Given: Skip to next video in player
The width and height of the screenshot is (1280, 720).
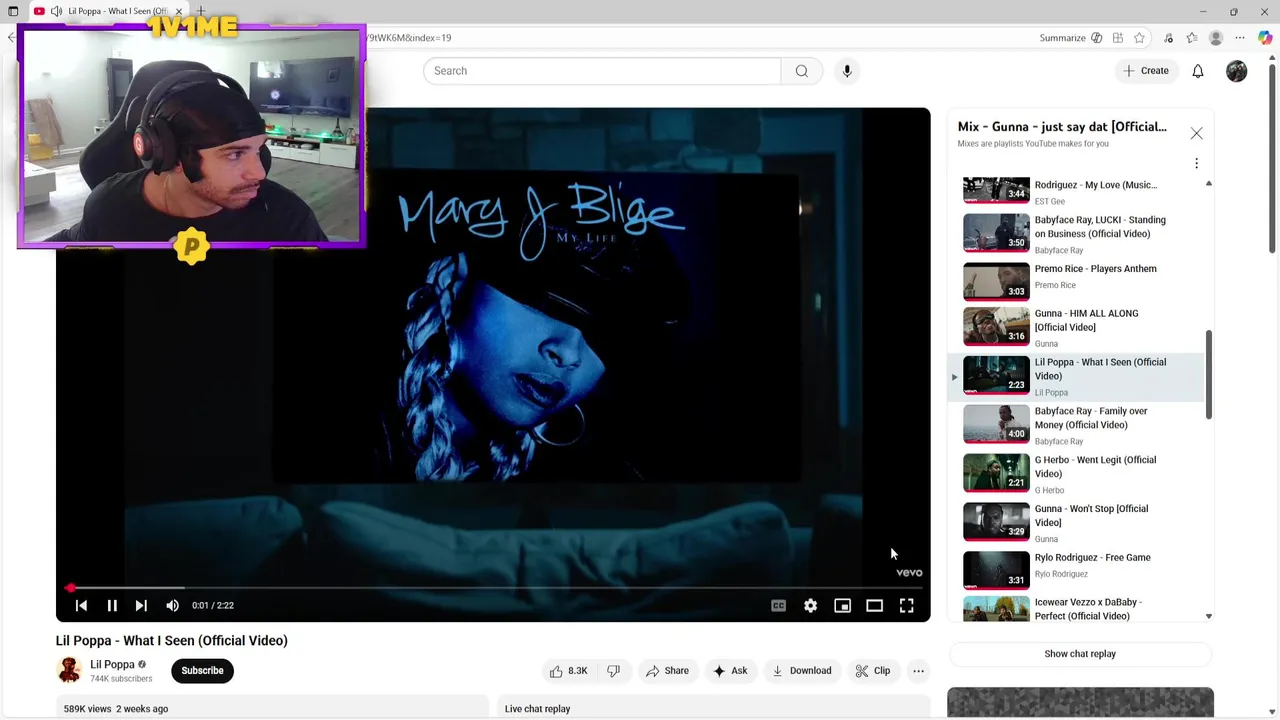Looking at the screenshot, I should (141, 605).
